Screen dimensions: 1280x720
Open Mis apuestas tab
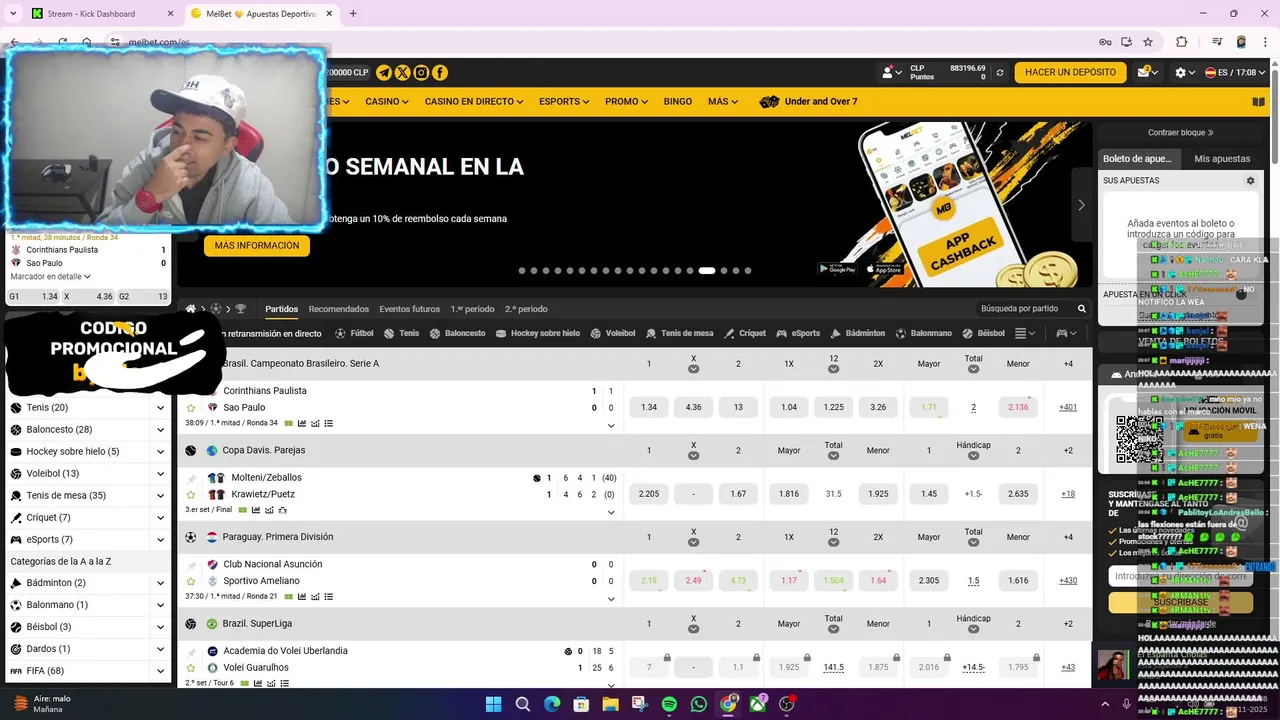pos(1222,159)
